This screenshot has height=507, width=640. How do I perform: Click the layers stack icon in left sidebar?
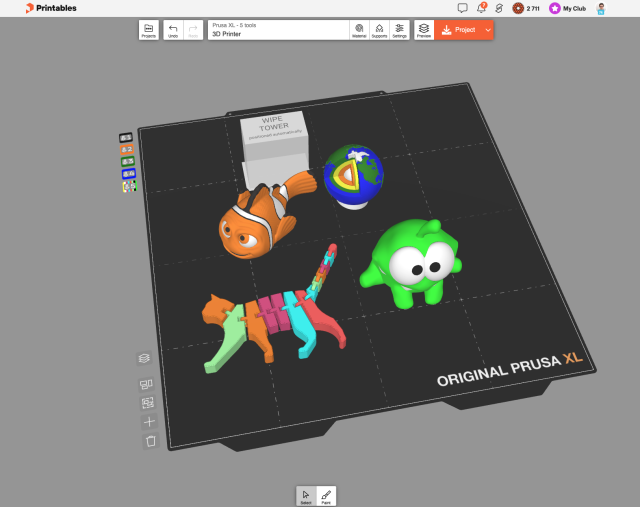tap(144, 358)
